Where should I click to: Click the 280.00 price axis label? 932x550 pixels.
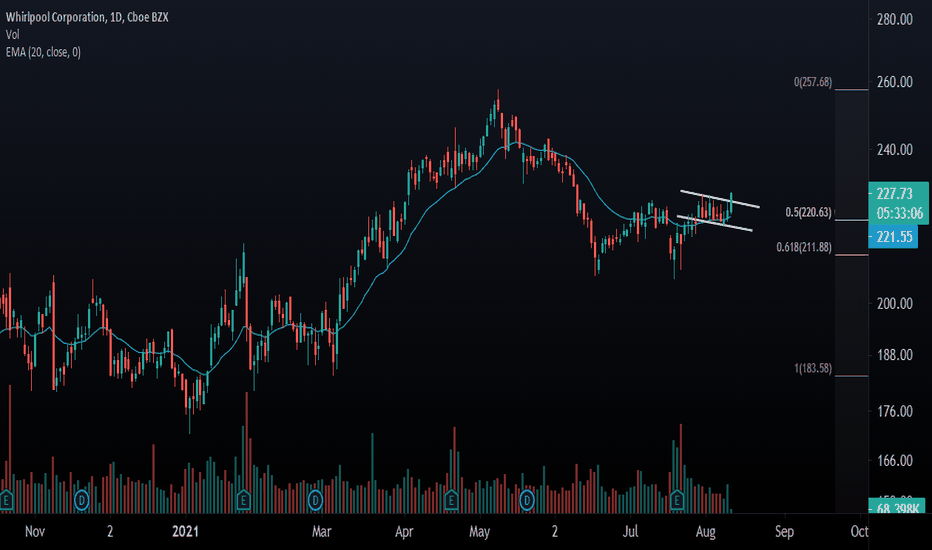895,20
